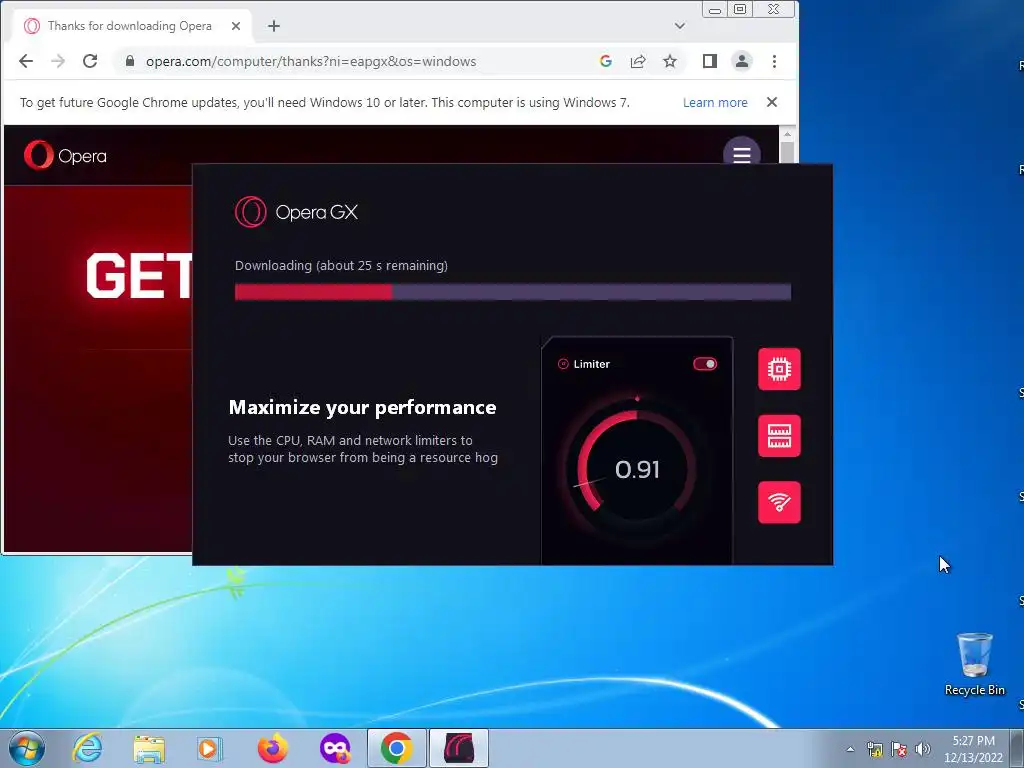Switch to Opera GX installer in taskbar

458,748
